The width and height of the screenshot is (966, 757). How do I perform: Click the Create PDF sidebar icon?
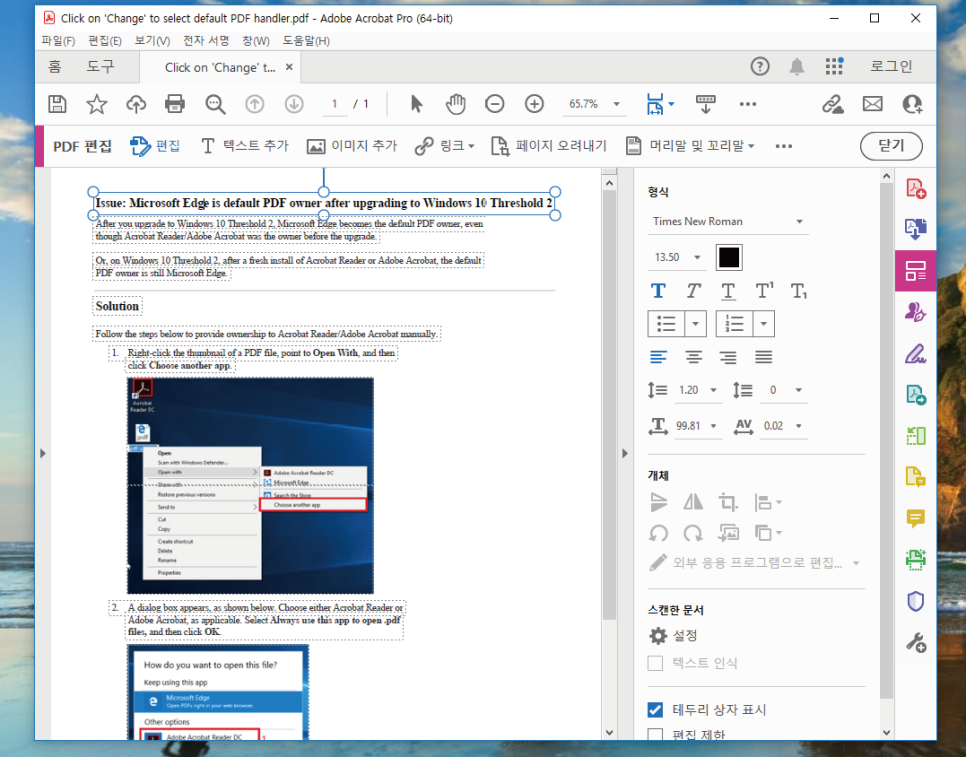tap(915, 188)
